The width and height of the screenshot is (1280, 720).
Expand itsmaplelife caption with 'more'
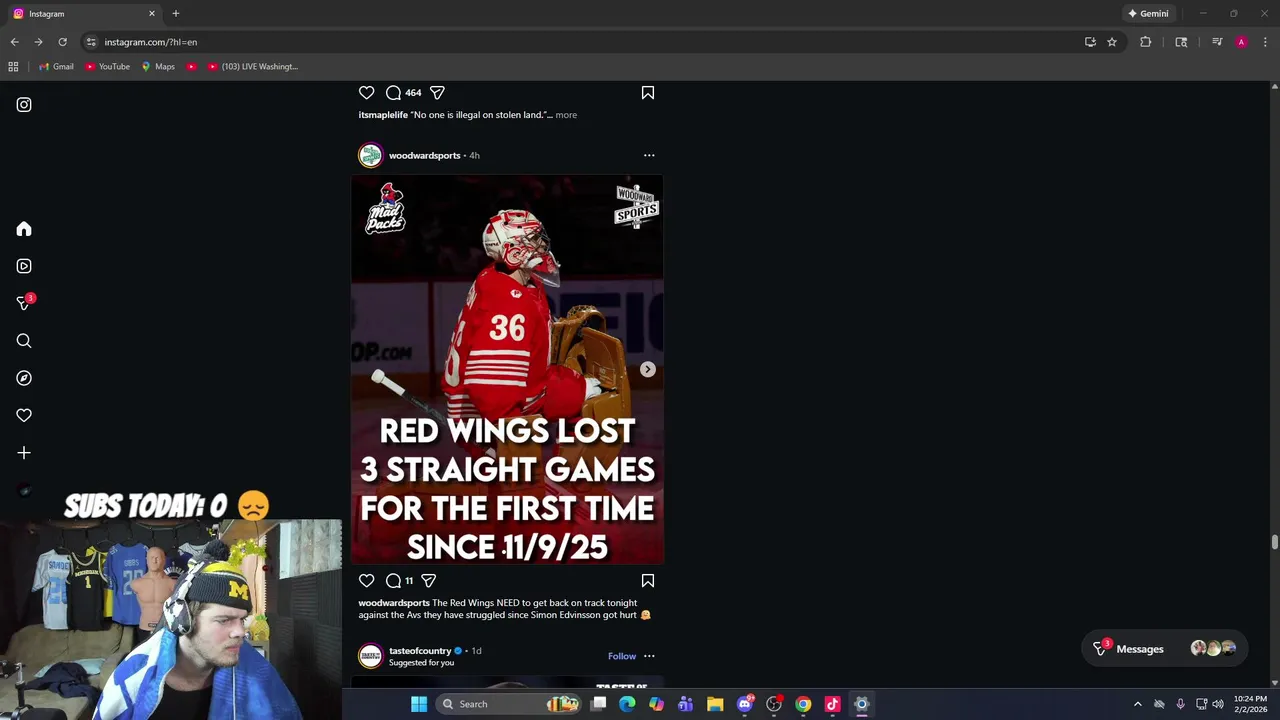pos(566,115)
